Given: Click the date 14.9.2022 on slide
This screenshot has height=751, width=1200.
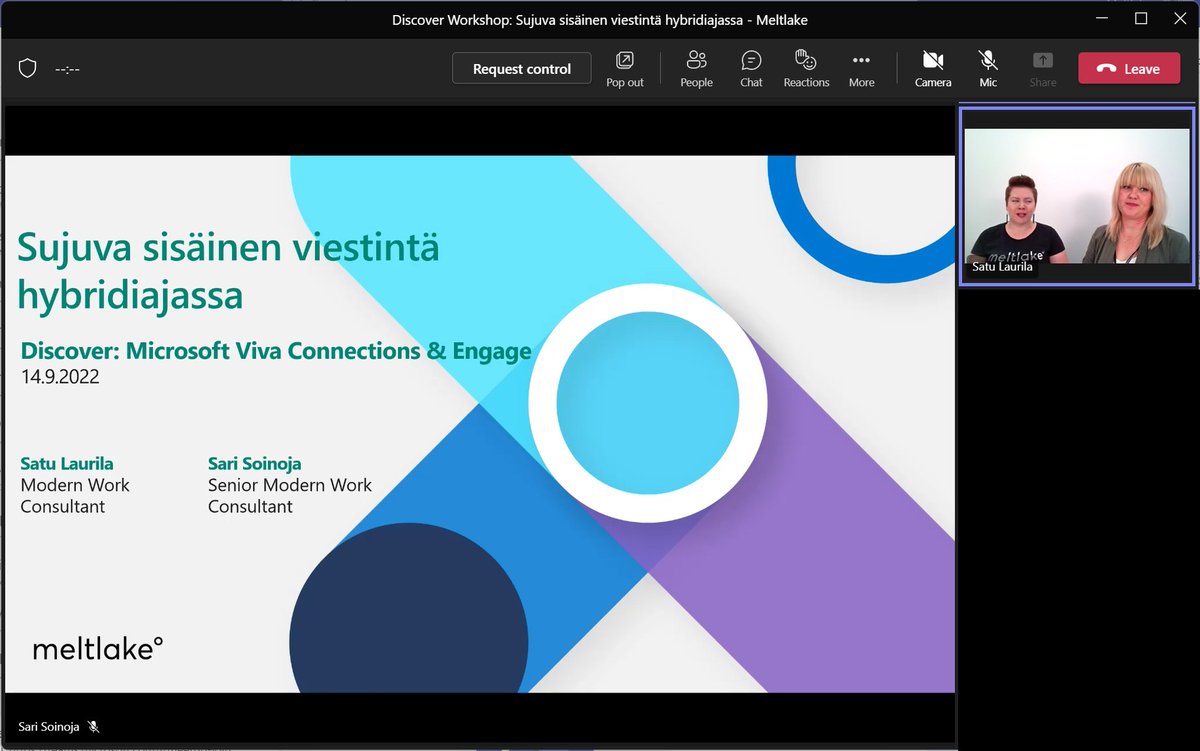Looking at the screenshot, I should coord(60,377).
